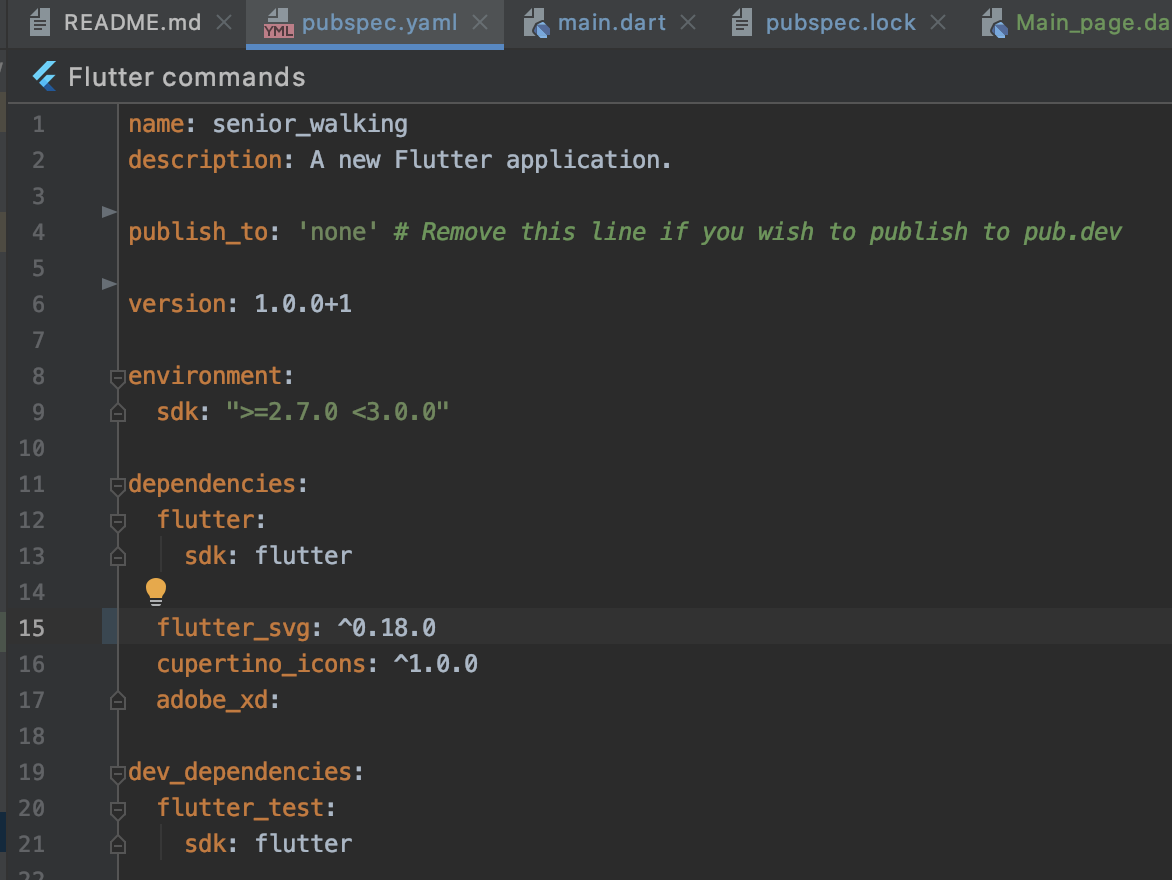The width and height of the screenshot is (1172, 880).
Task: Click the fold end marker at adobe_xd line
Action: (x=117, y=701)
